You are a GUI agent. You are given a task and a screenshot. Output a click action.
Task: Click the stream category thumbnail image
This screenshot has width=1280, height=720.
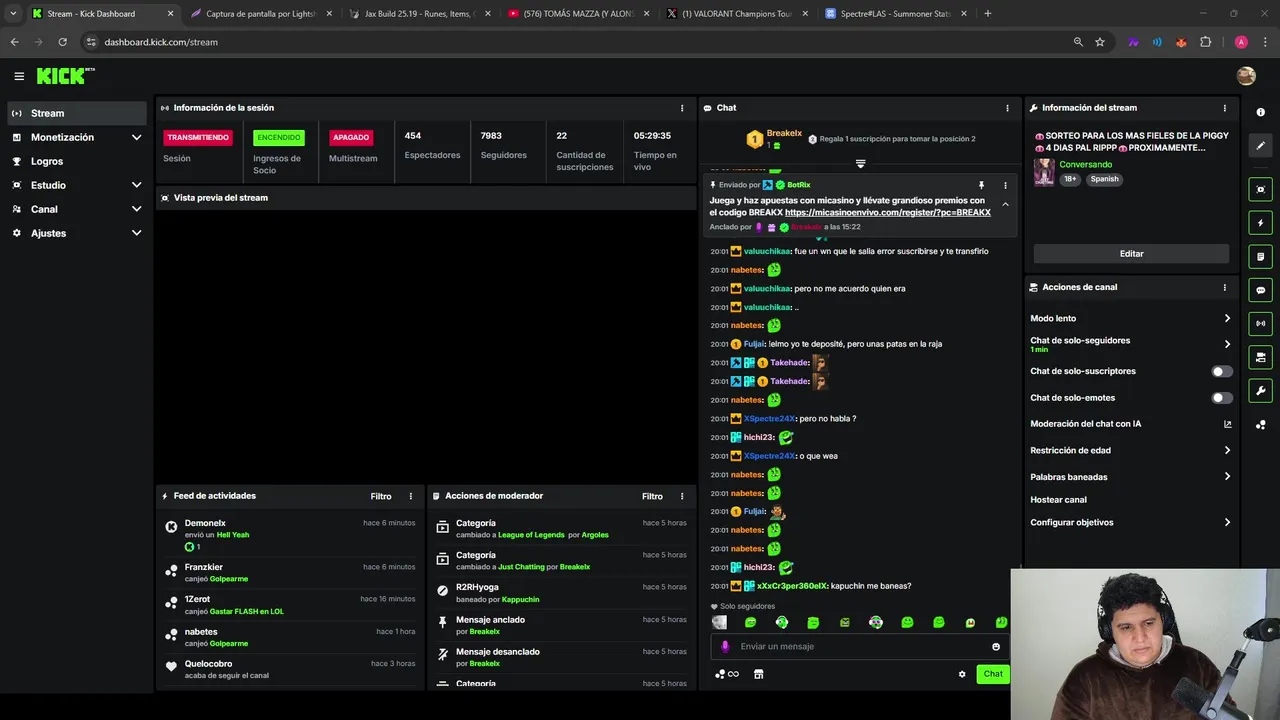(1044, 172)
